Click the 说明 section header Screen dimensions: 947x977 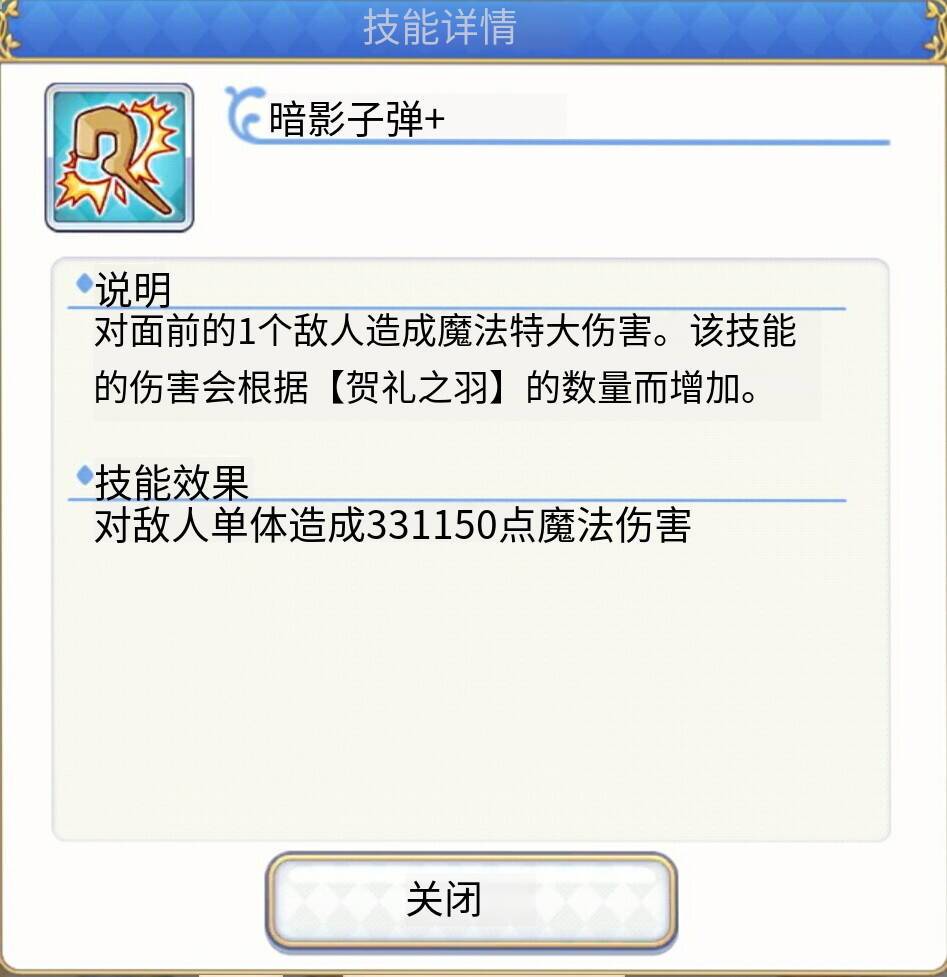[x=133, y=290]
